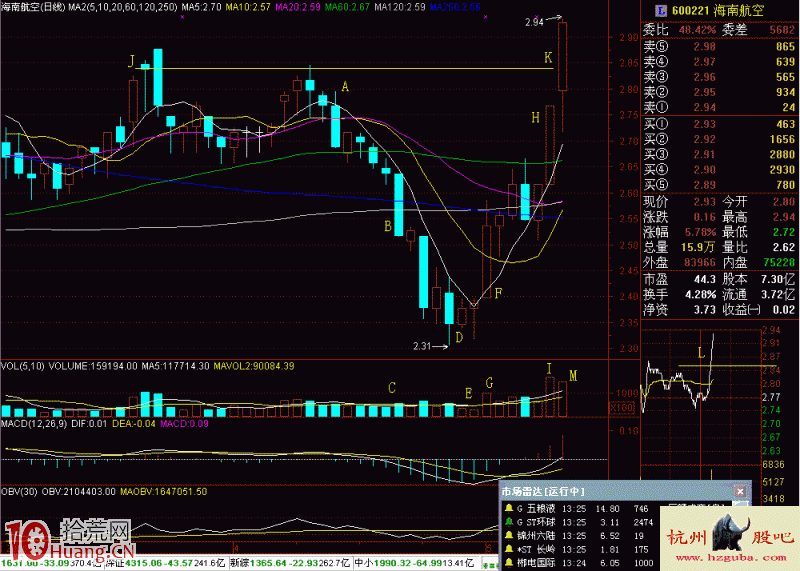800x571 pixels.
Task: Select 郴电国际 row in 市场雷达 list
Action: click(x=580, y=563)
